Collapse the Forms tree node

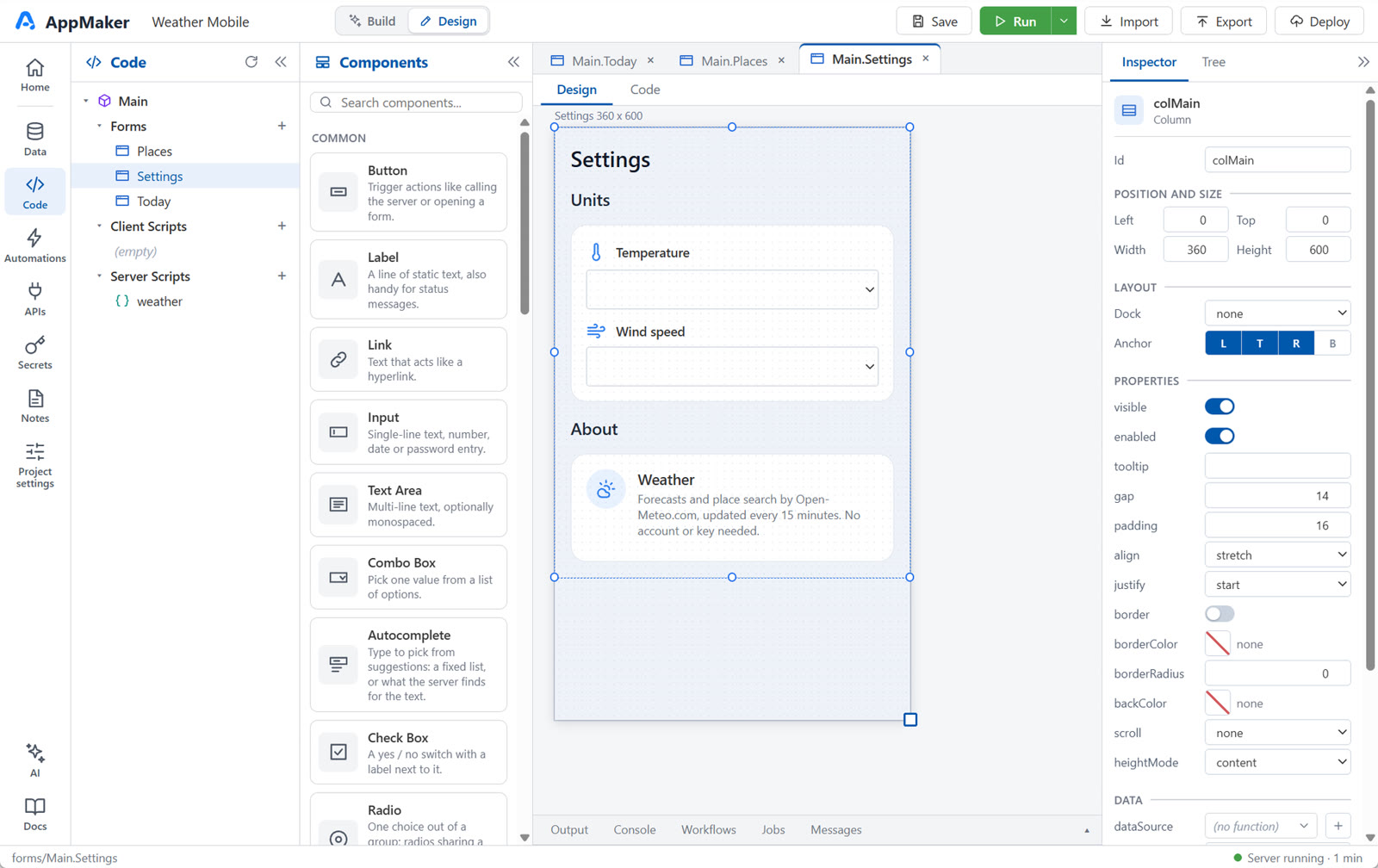(x=99, y=126)
